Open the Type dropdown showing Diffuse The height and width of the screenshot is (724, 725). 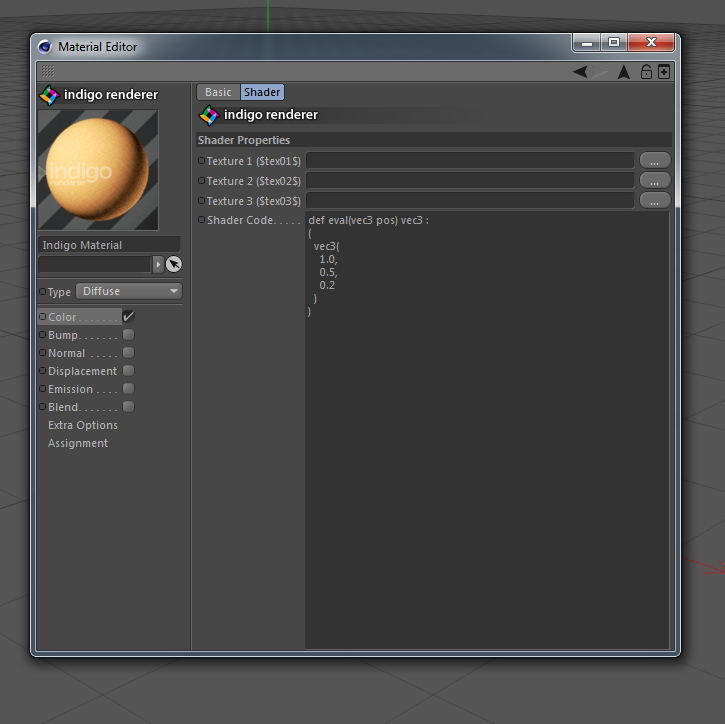[x=129, y=291]
